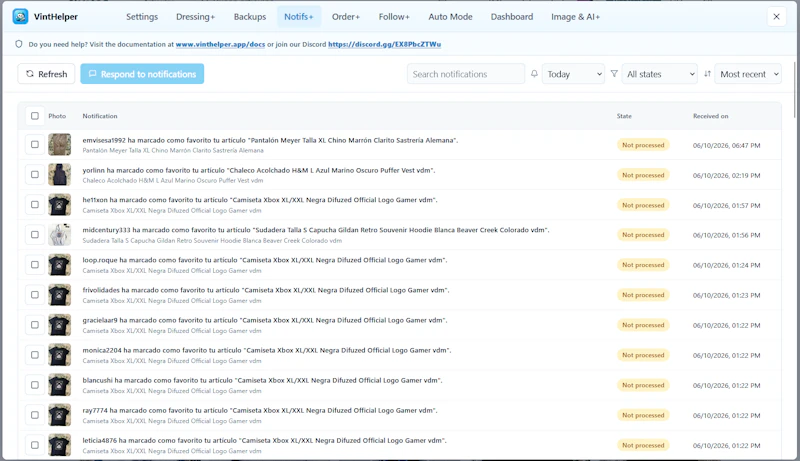Select the Notifs+ tab
This screenshot has width=800, height=461.
tap(299, 16)
